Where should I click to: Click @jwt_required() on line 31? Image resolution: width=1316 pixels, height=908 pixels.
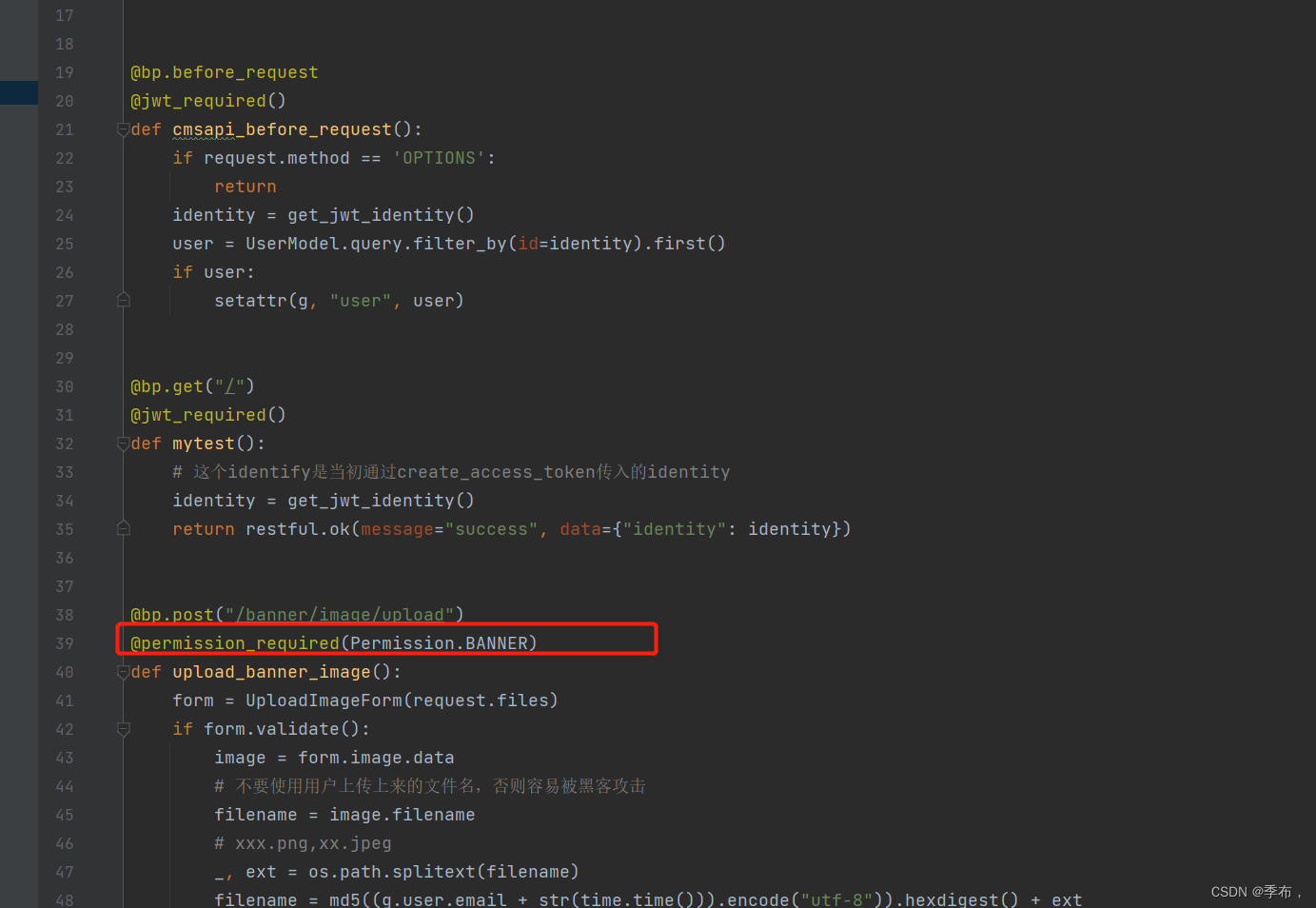click(x=208, y=415)
